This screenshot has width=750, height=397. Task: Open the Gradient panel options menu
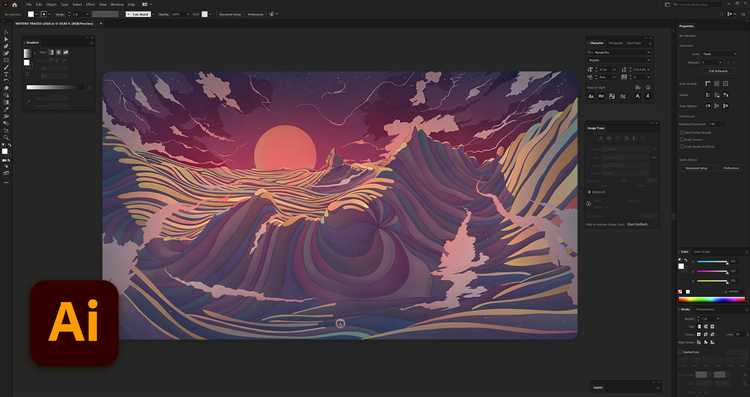pyautogui.click(x=92, y=42)
